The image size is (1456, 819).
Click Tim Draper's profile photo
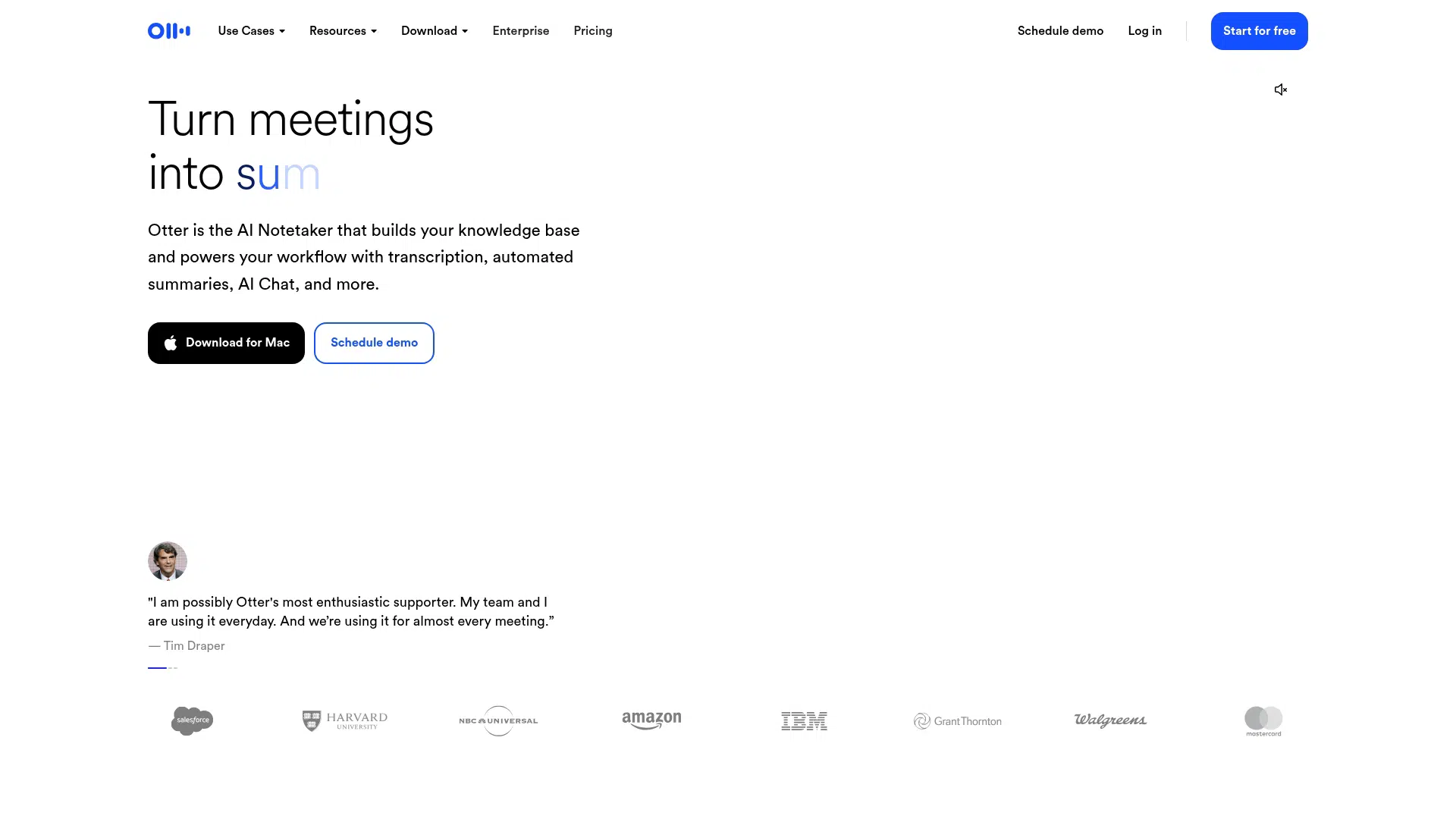(168, 561)
